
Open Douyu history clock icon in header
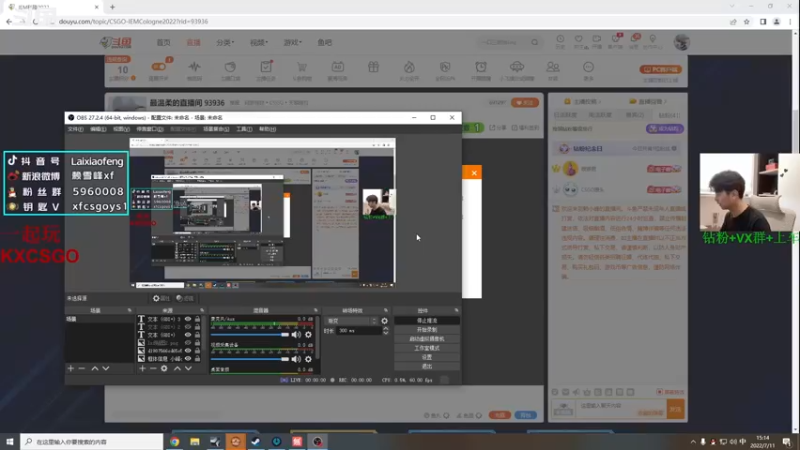pos(560,41)
